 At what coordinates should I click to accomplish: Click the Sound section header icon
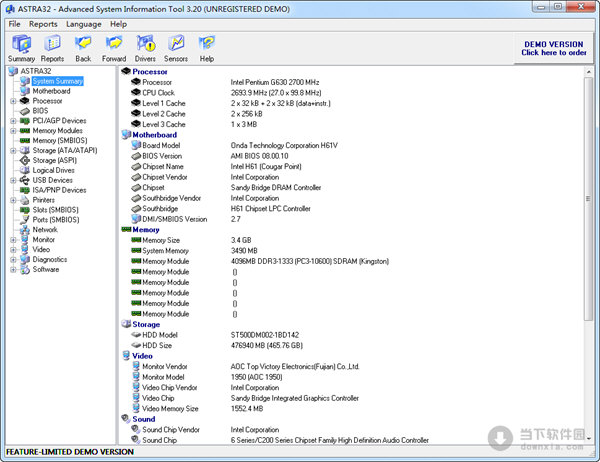(x=126, y=419)
